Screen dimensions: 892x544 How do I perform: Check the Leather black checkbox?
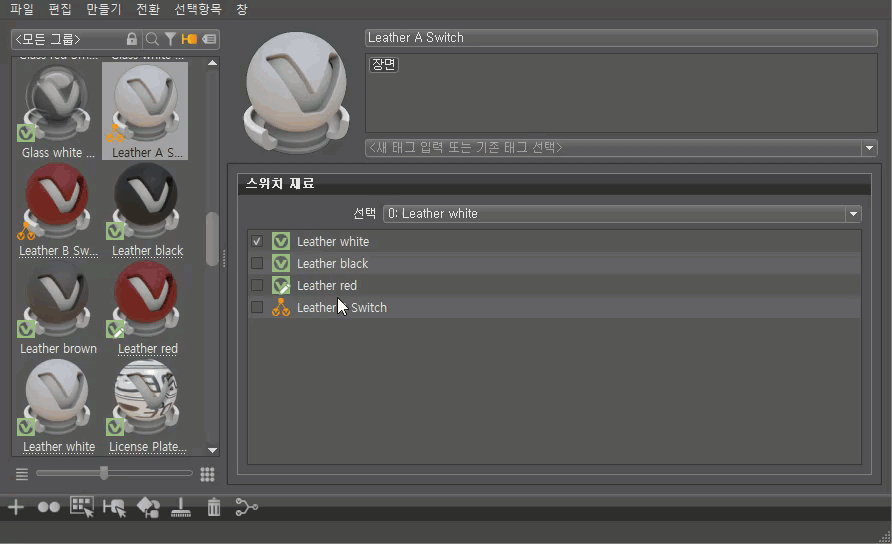click(257, 263)
